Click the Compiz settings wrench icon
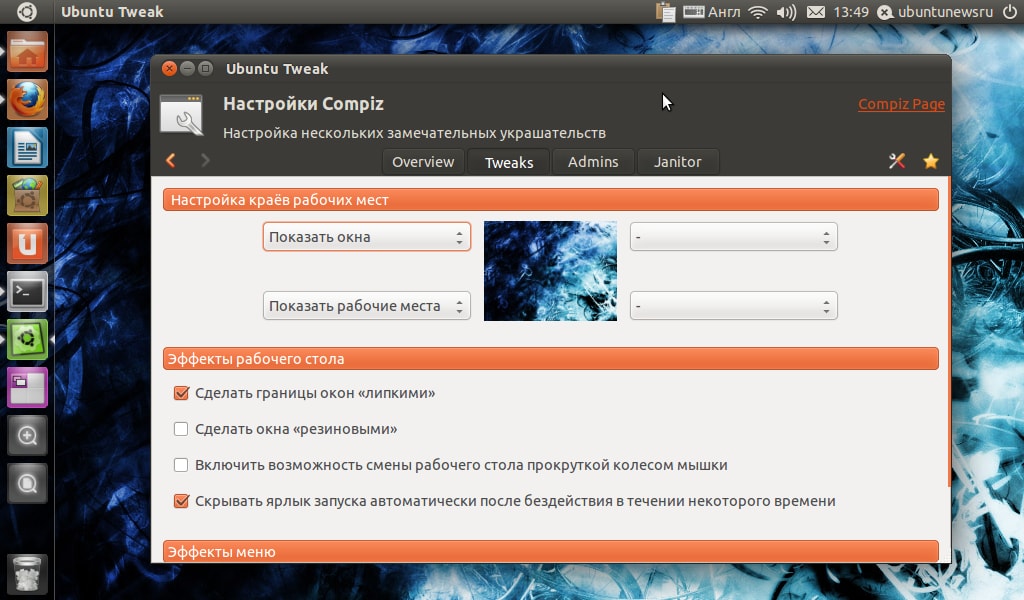 click(182, 116)
